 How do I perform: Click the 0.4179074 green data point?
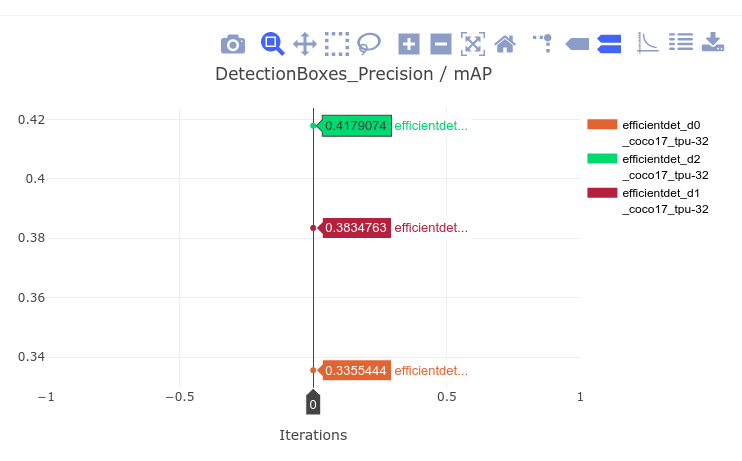(313, 126)
